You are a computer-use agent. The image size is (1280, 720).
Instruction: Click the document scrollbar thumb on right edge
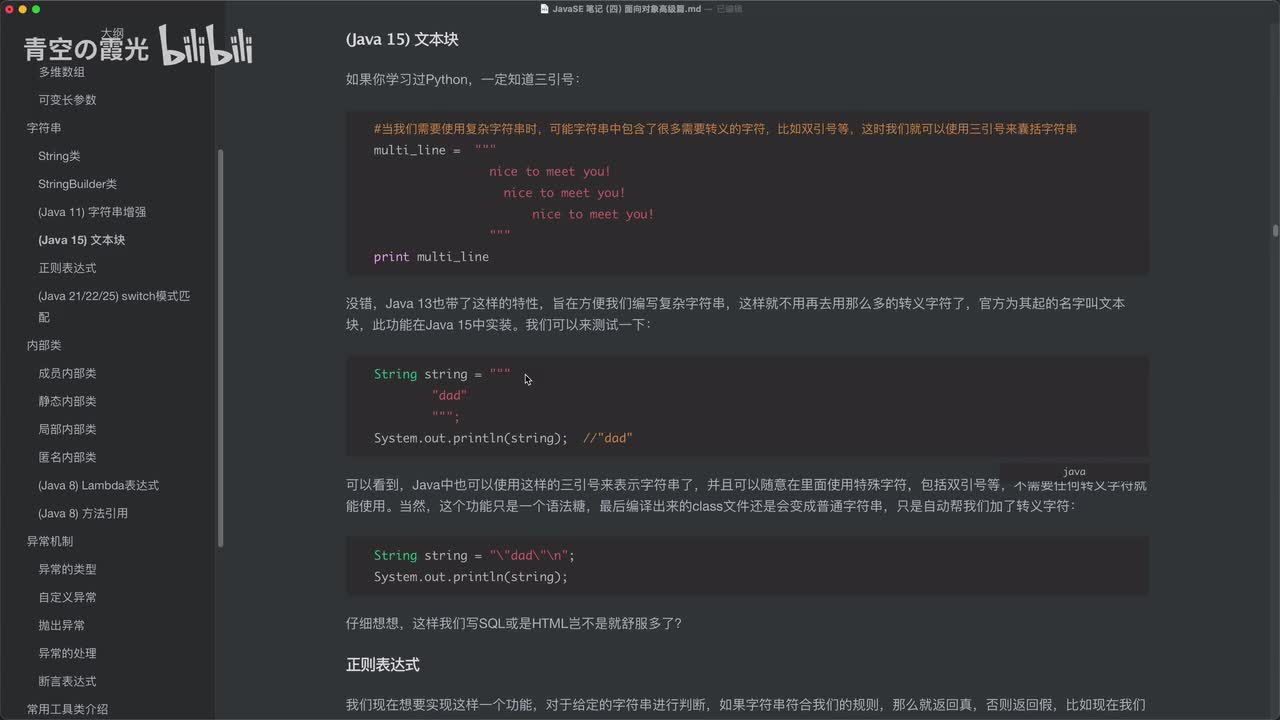tap(1275, 230)
